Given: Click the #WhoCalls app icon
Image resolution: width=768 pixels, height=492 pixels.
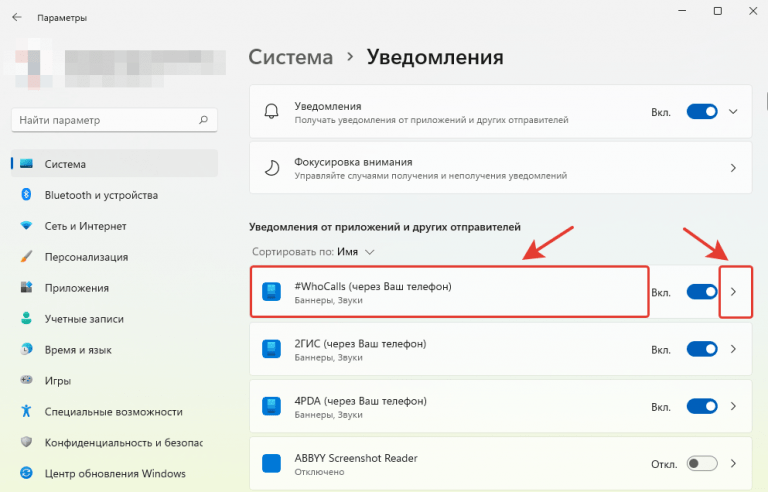Looking at the screenshot, I should 271,292.
